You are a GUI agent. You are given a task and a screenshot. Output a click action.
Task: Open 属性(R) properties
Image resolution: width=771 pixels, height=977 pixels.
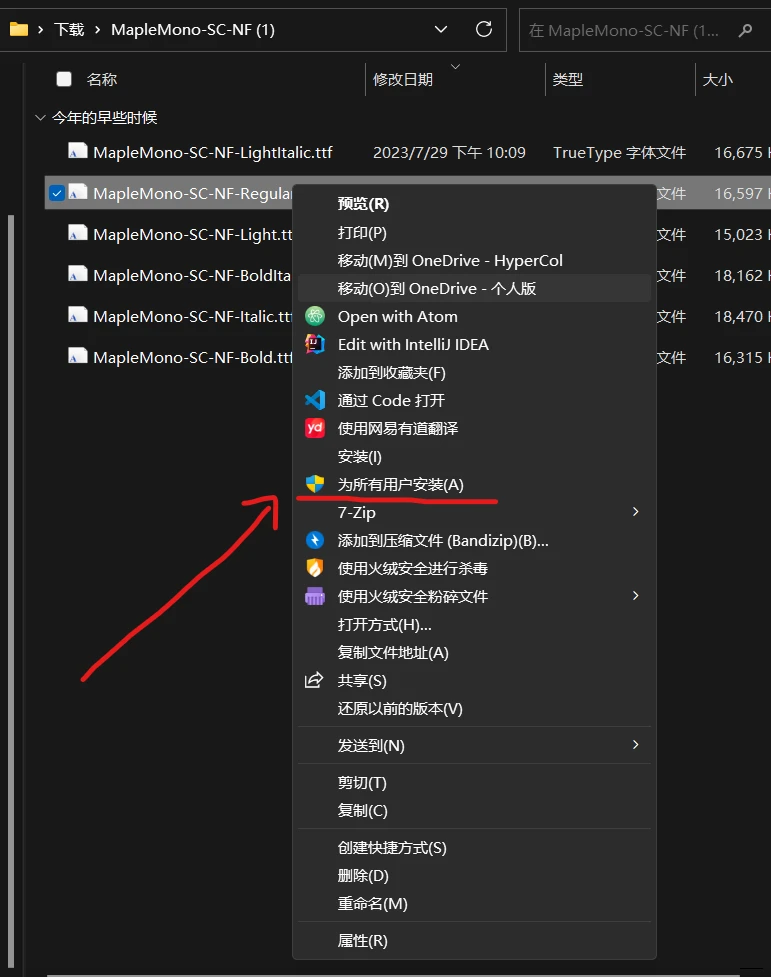[x=474, y=940]
